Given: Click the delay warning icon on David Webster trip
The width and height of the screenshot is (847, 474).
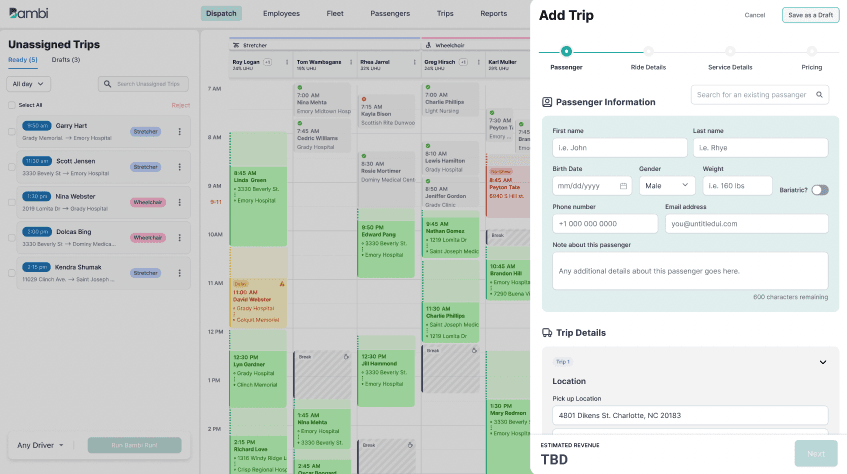Looking at the screenshot, I should [282, 284].
